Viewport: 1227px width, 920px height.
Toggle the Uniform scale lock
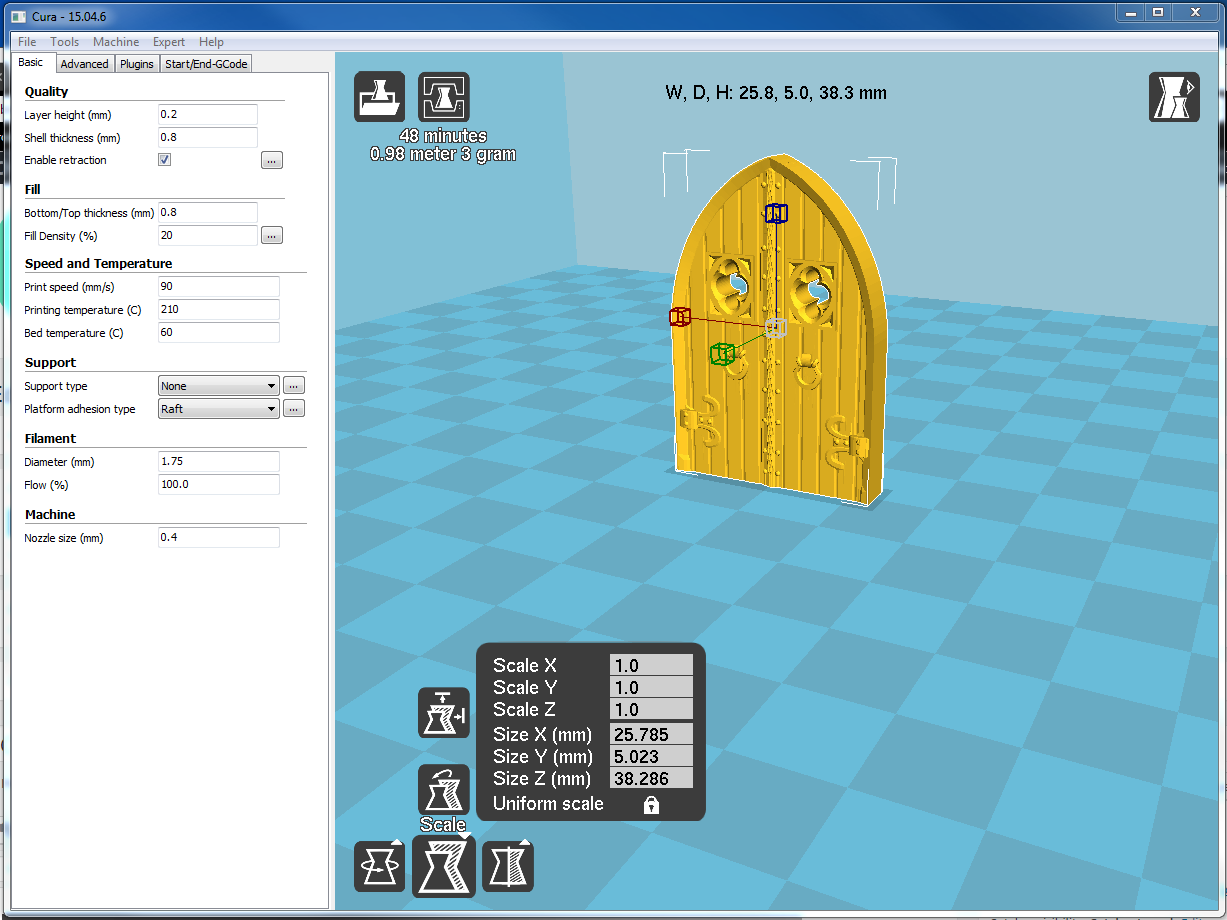point(651,805)
